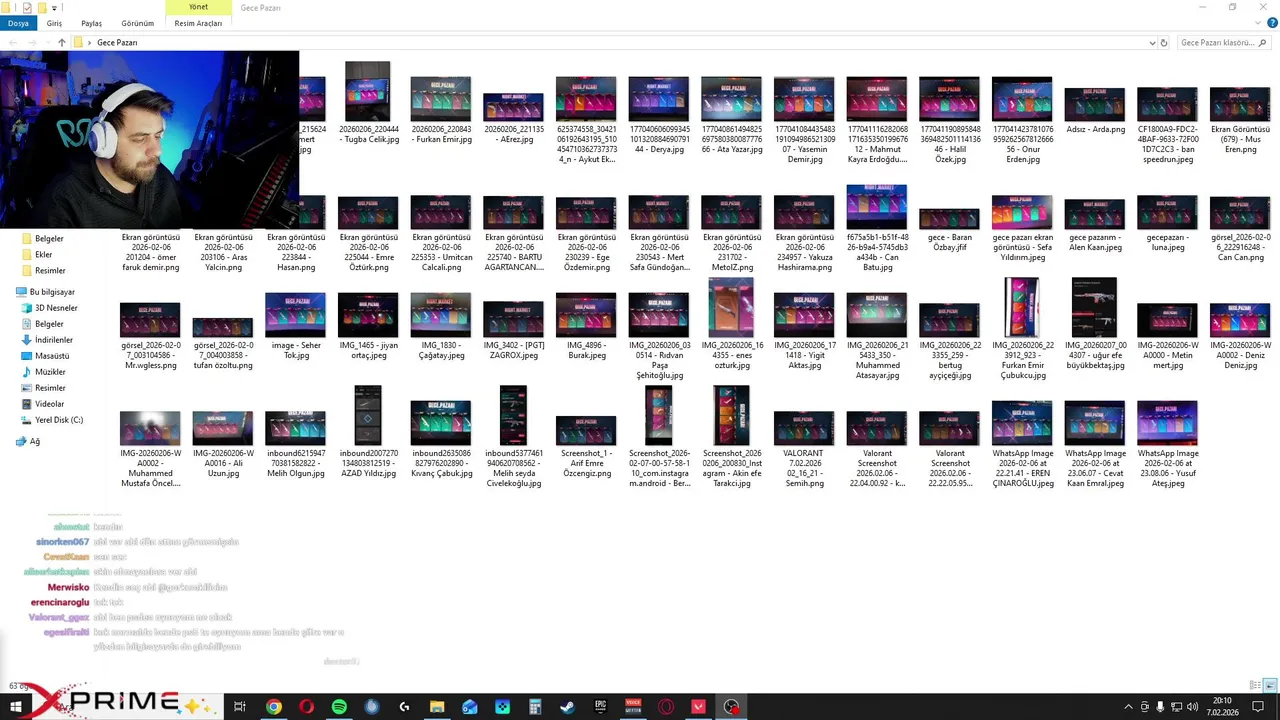Click the Windows Start button
This screenshot has height=720, width=1280.
[16, 707]
